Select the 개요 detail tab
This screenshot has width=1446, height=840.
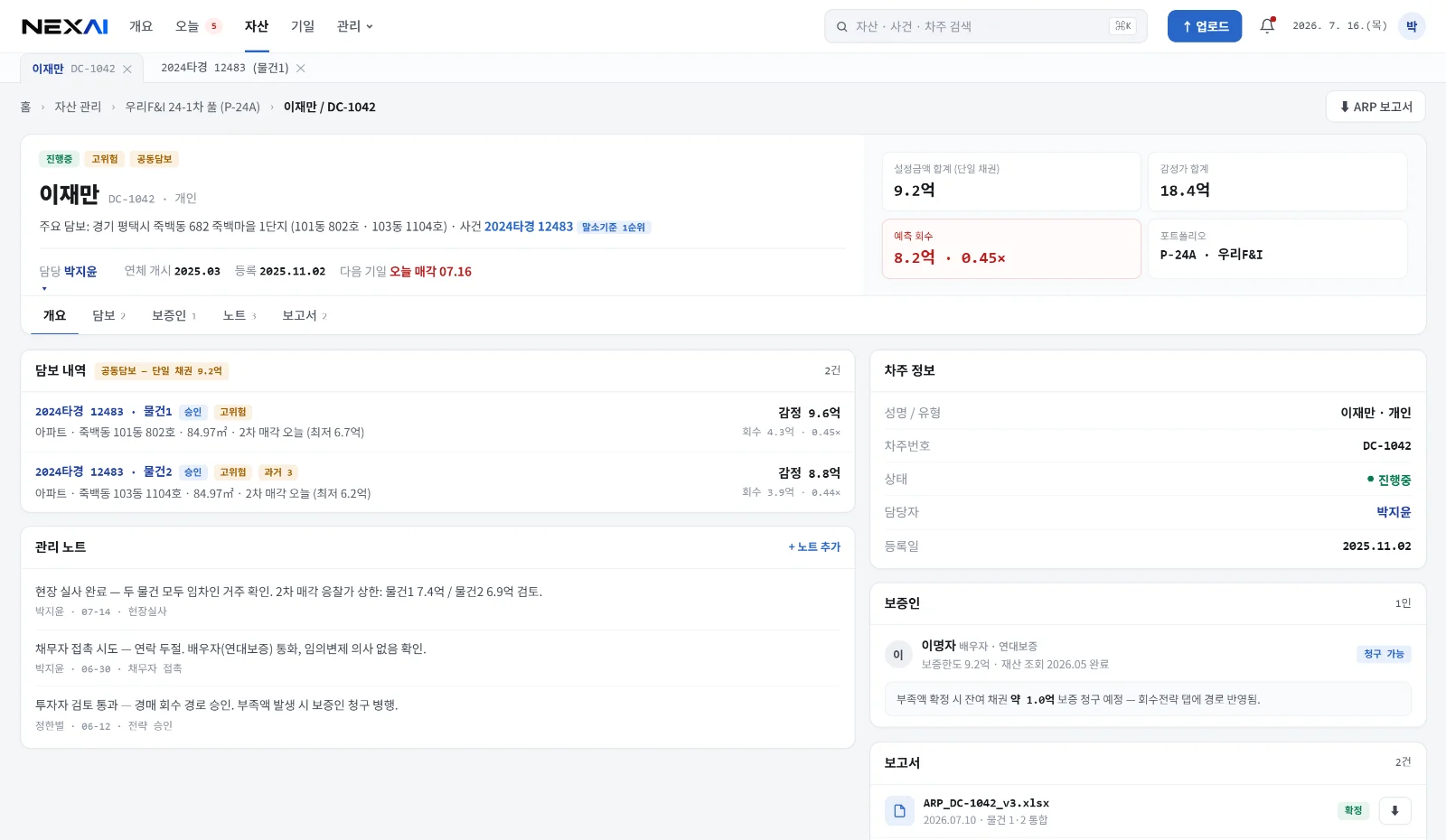pyautogui.click(x=54, y=315)
